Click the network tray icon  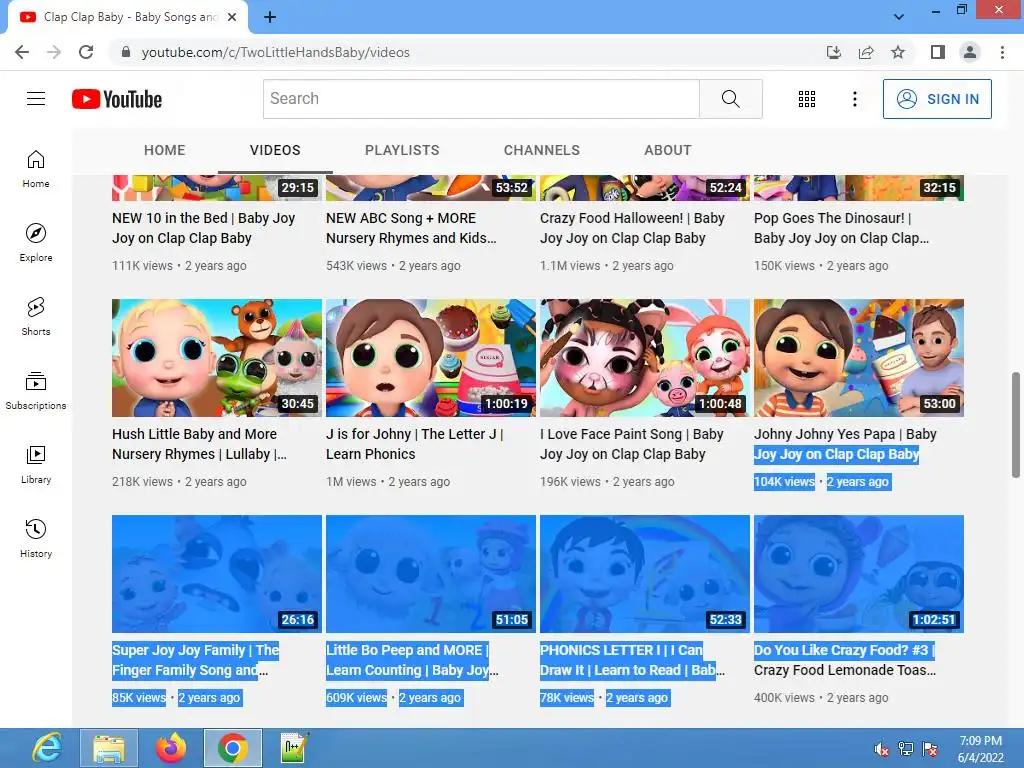(x=906, y=749)
